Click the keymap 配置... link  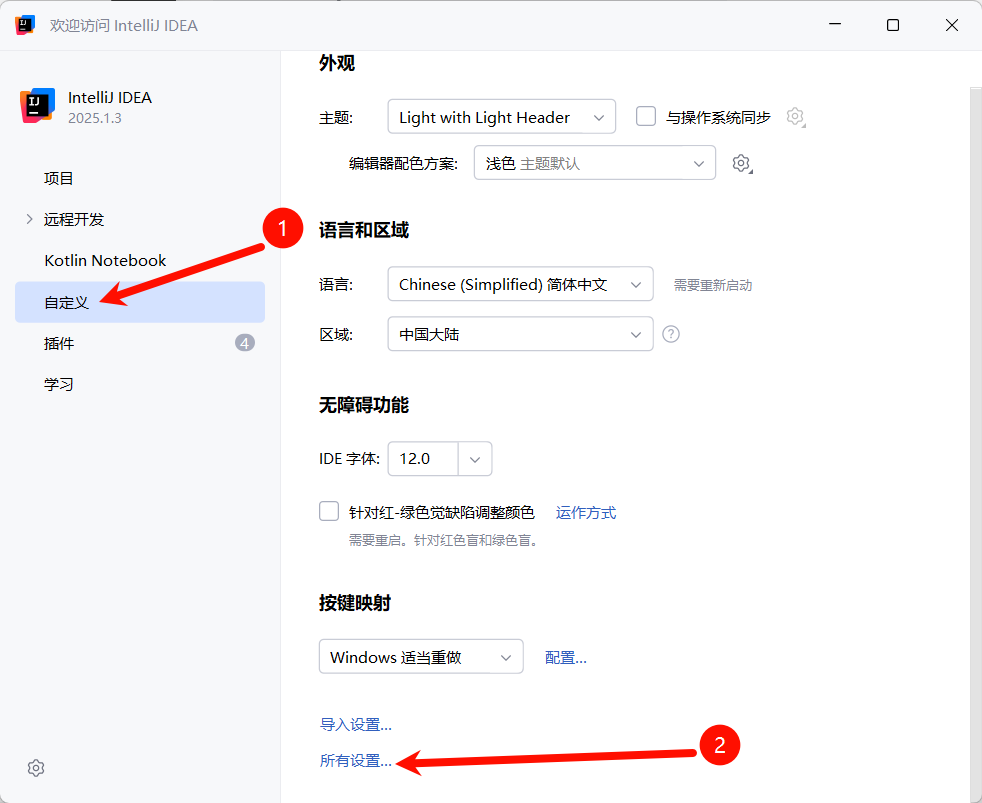click(x=566, y=657)
